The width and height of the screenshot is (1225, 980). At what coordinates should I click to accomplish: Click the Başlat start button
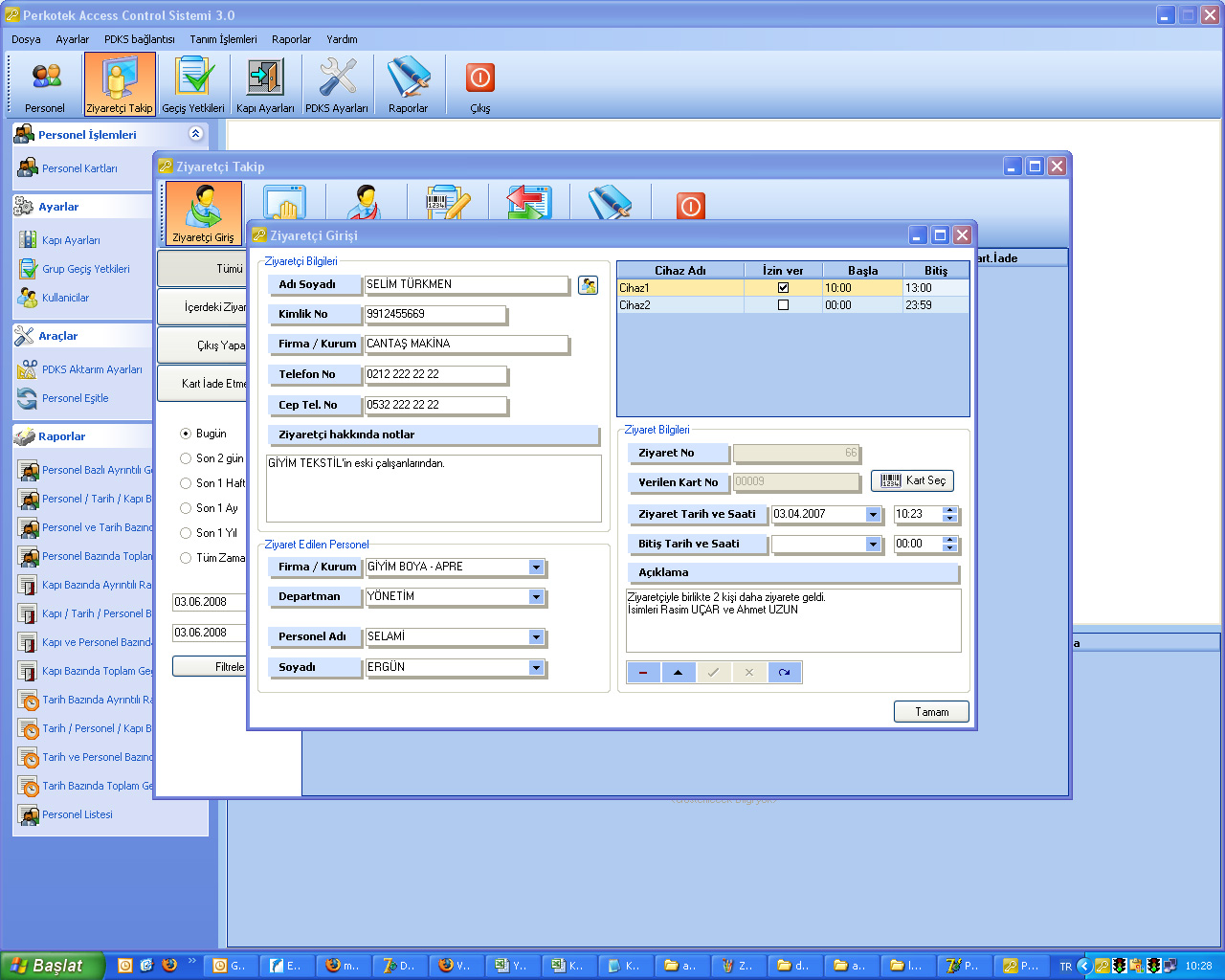51,966
